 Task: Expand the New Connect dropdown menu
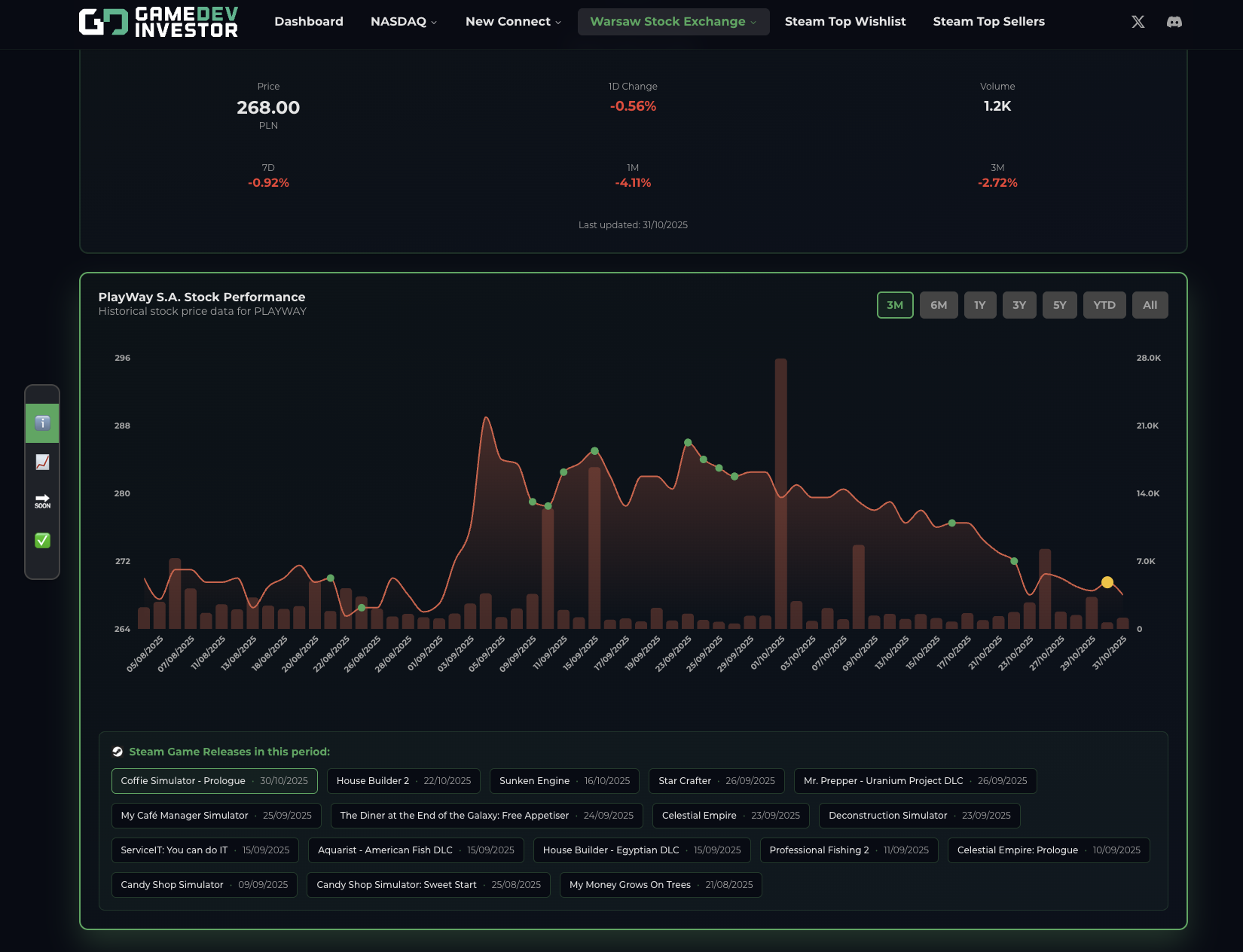[x=513, y=22]
